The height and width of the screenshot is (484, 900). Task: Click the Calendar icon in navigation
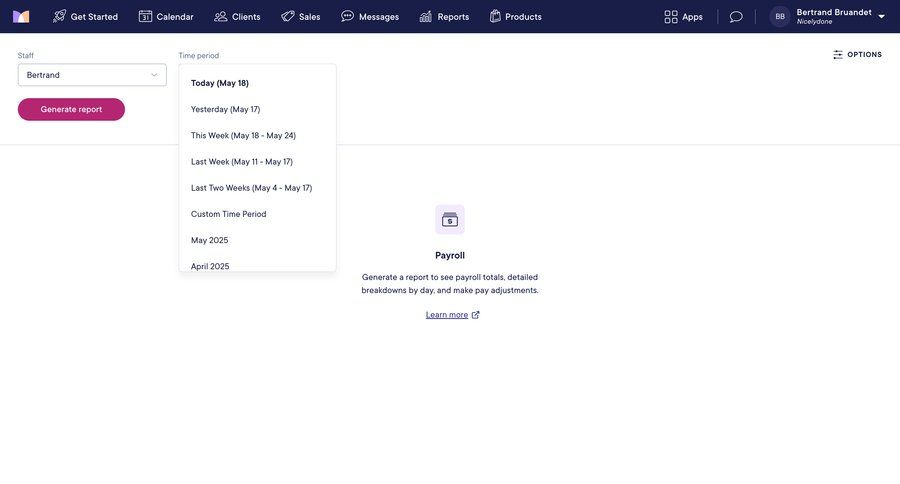(x=145, y=16)
